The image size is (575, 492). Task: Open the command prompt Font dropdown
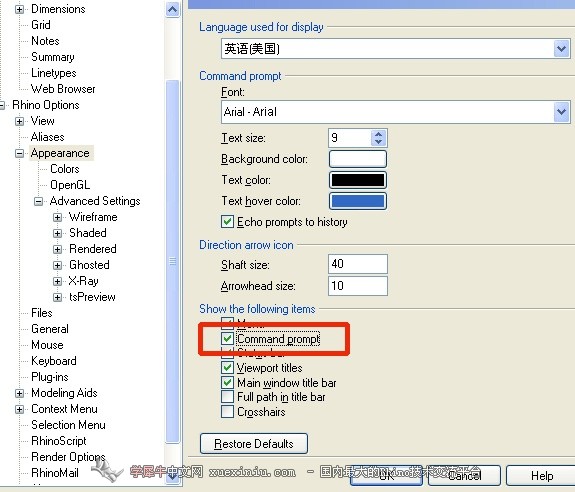(x=561, y=111)
